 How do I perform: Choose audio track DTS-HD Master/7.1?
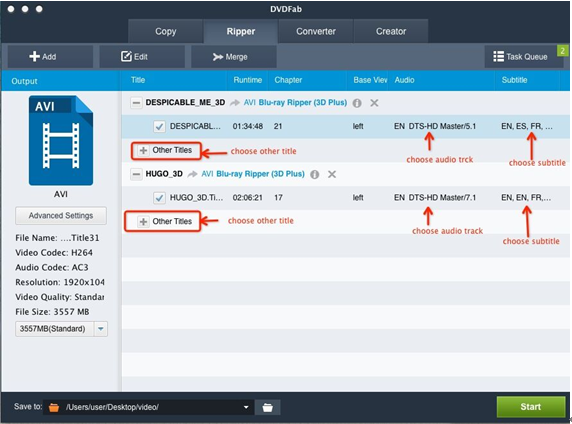pos(435,197)
